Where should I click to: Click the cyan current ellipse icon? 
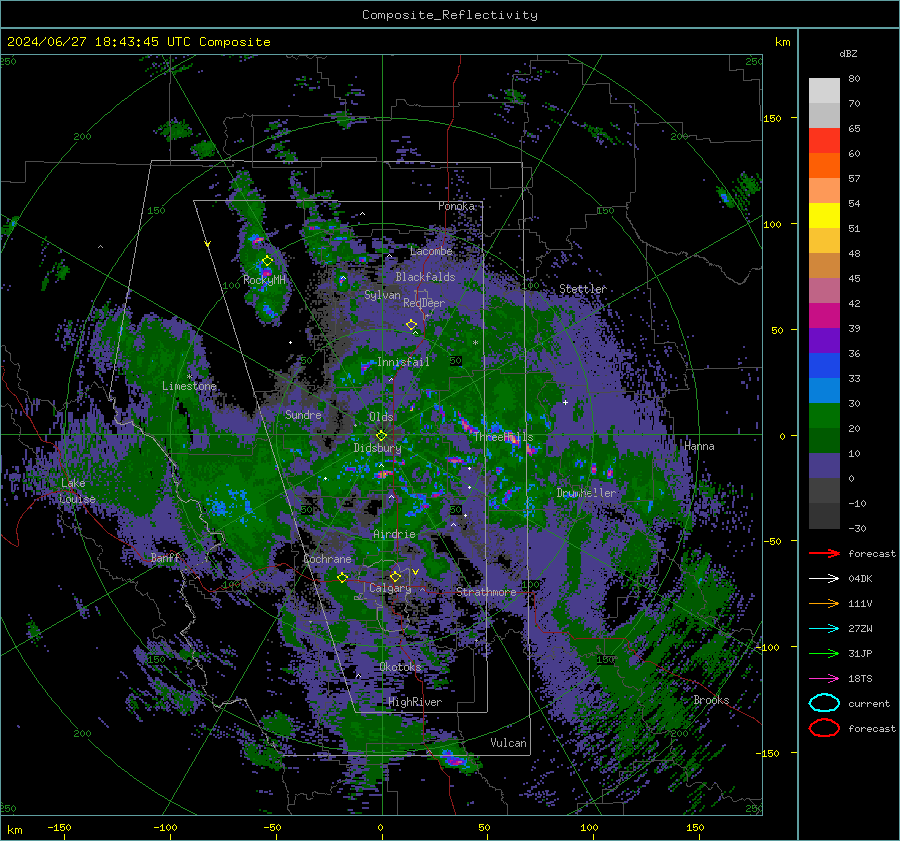(x=824, y=703)
